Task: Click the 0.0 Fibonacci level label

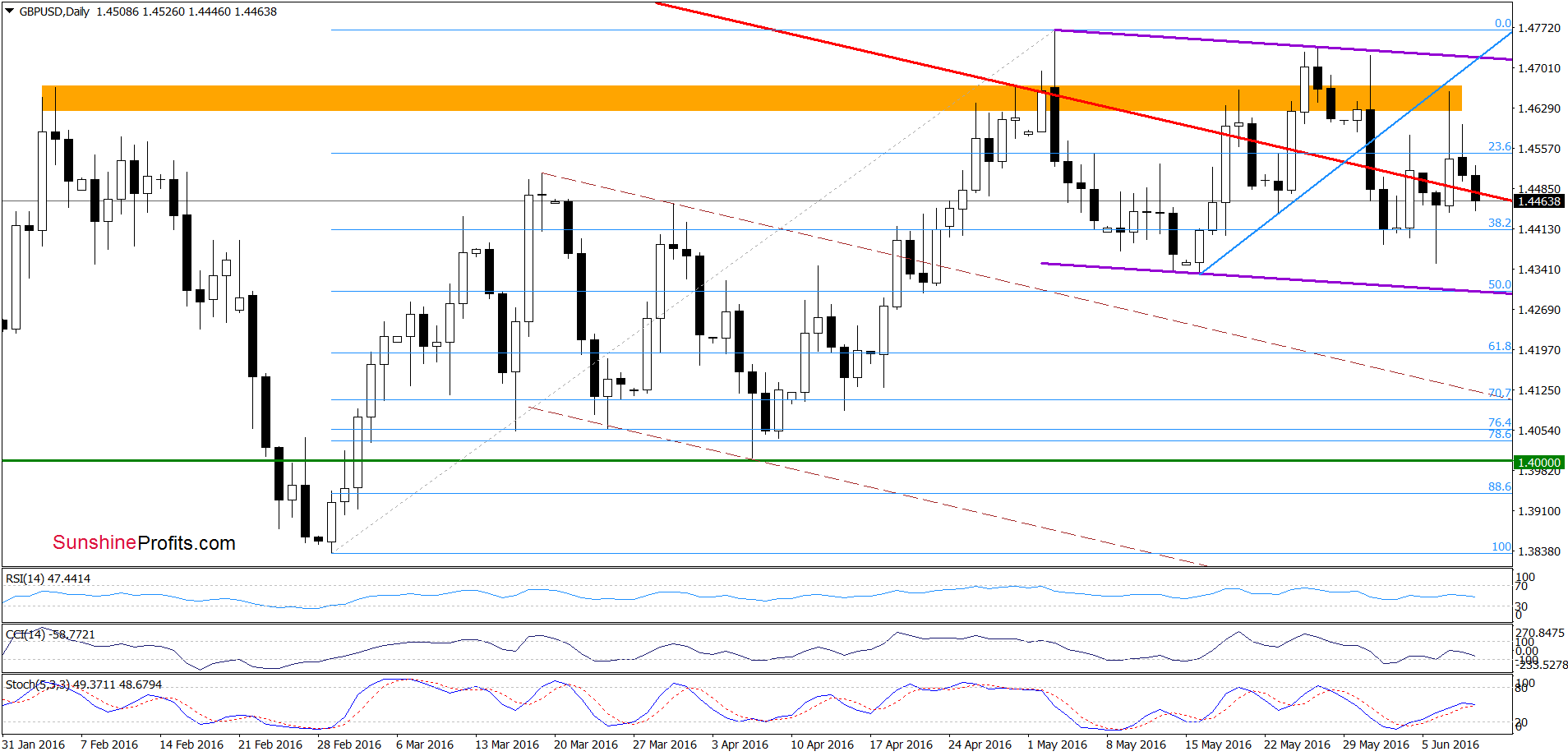Action: pyautogui.click(x=1503, y=23)
